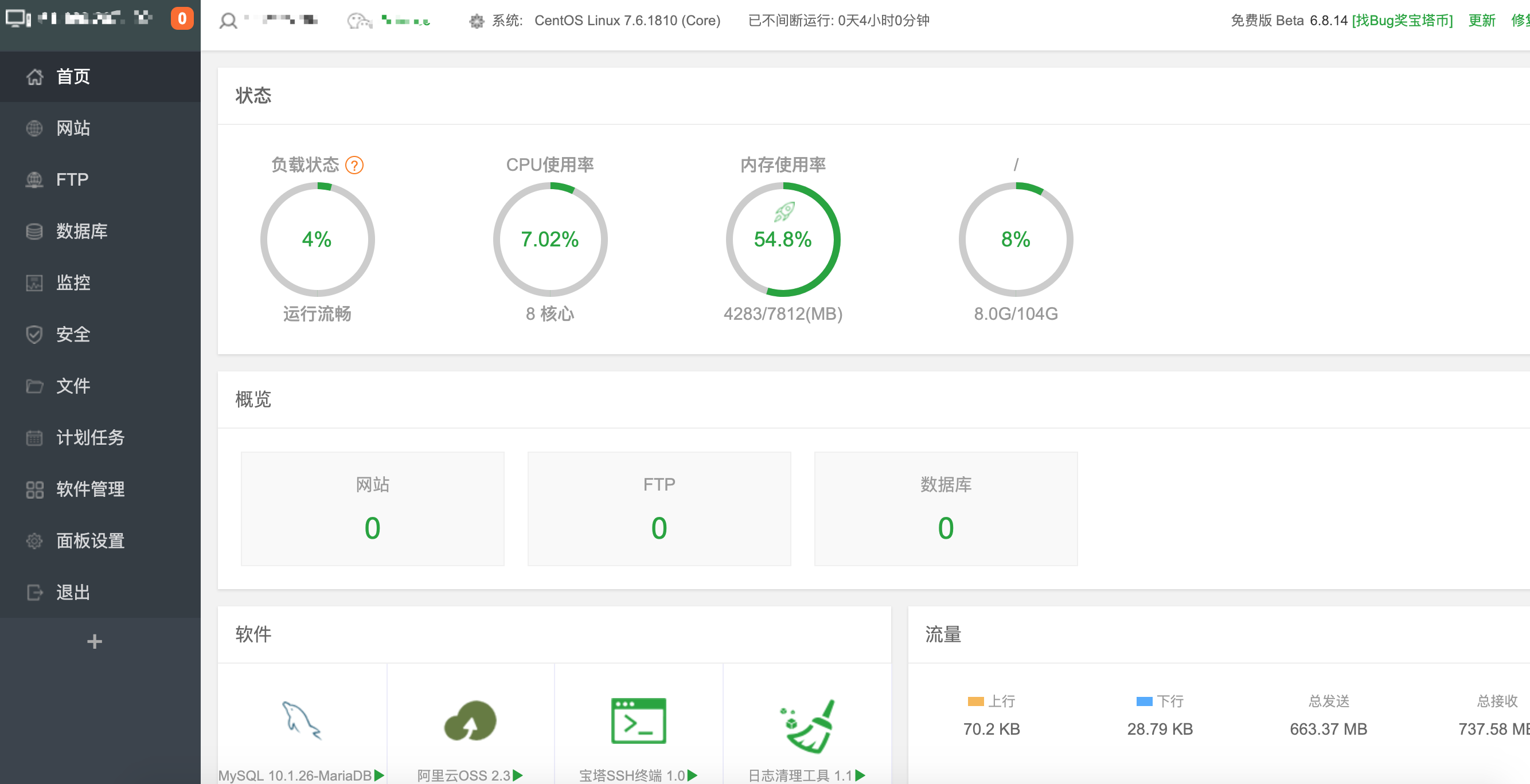Open the 文件 file manager
Viewport: 1530px width, 784px height.
(100, 386)
